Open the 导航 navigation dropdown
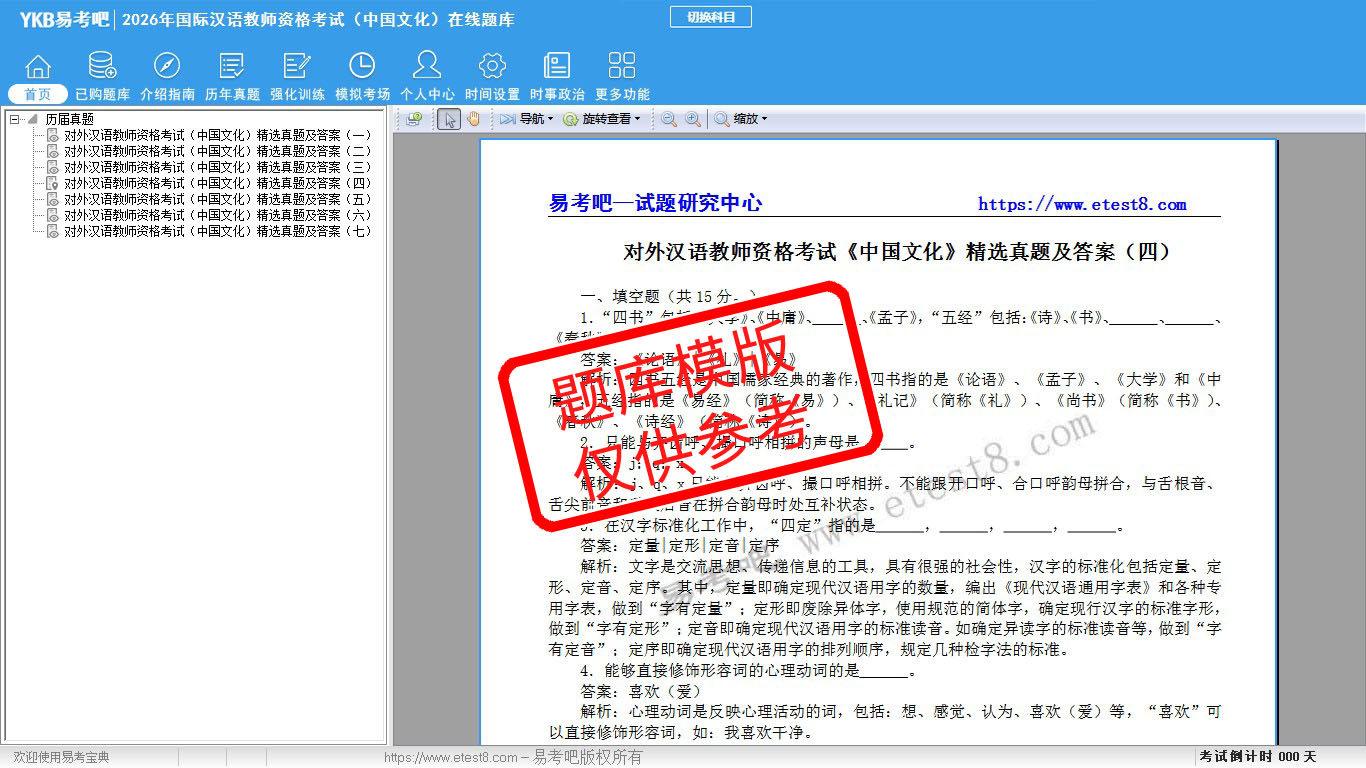1366x768 pixels. (x=526, y=119)
